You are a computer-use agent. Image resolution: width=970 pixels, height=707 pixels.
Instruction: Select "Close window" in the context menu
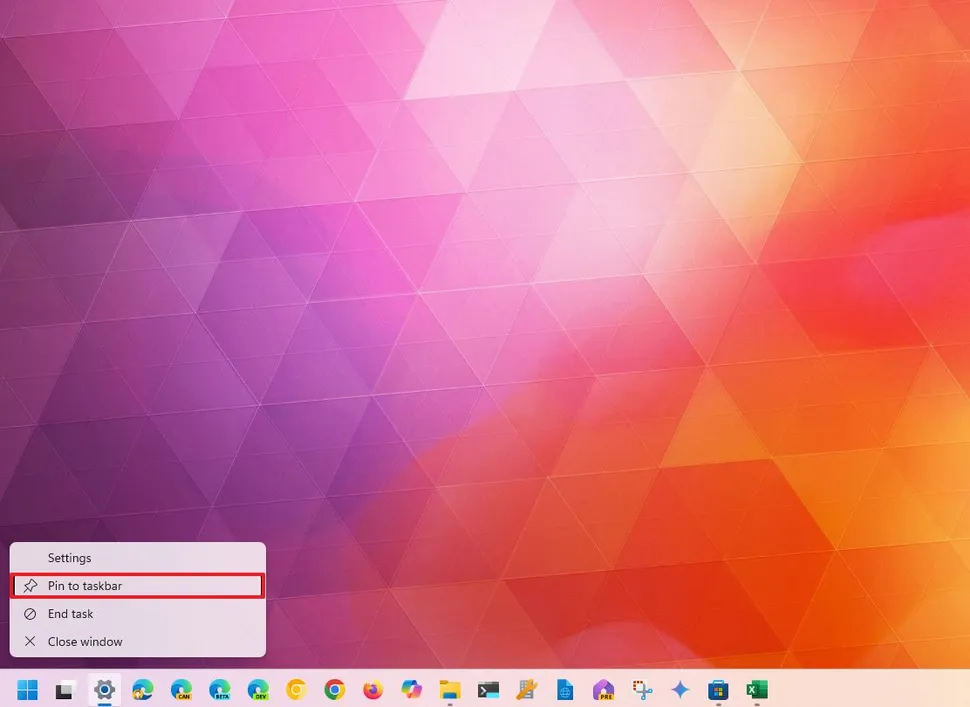tap(85, 641)
